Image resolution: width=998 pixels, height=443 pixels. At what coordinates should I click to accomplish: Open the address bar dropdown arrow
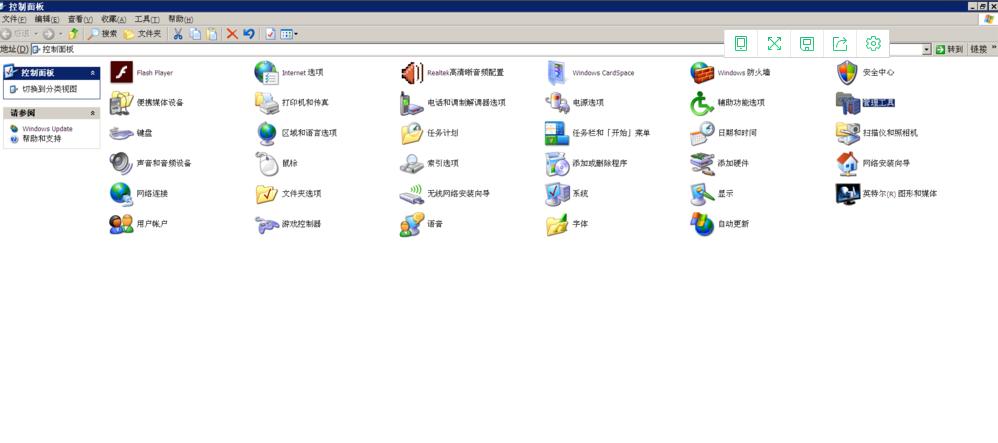[x=926, y=49]
